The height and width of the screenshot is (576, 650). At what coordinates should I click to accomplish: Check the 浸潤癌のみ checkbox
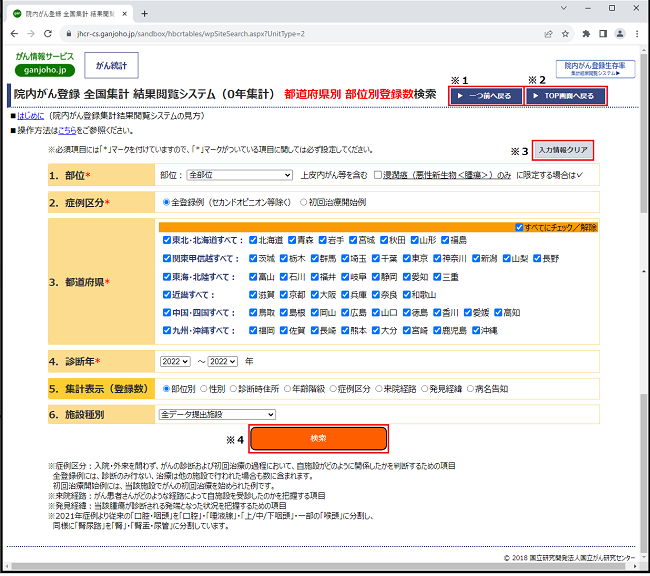point(378,175)
